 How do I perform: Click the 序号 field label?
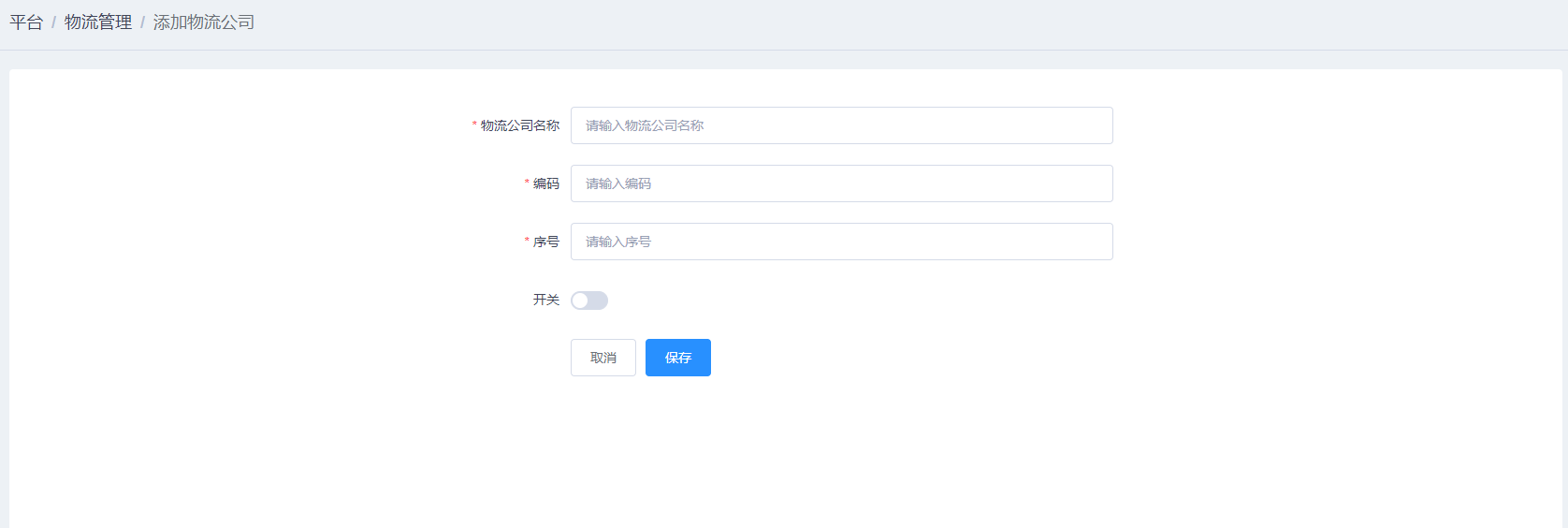click(x=546, y=242)
